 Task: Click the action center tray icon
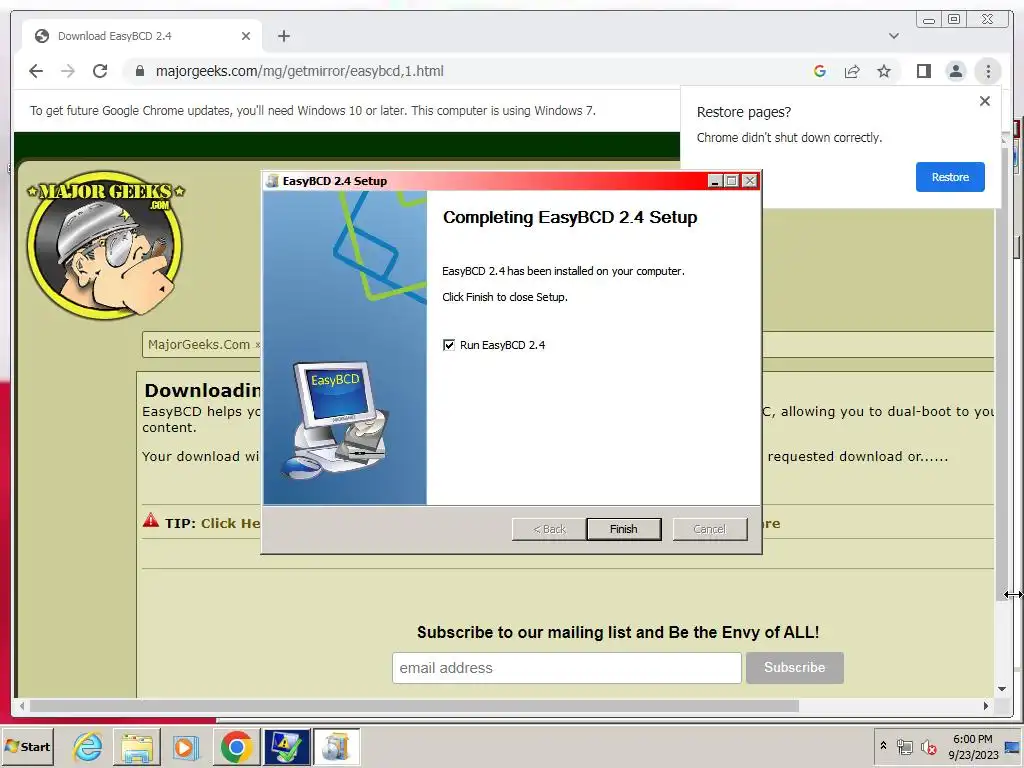pyautogui.click(x=1014, y=746)
